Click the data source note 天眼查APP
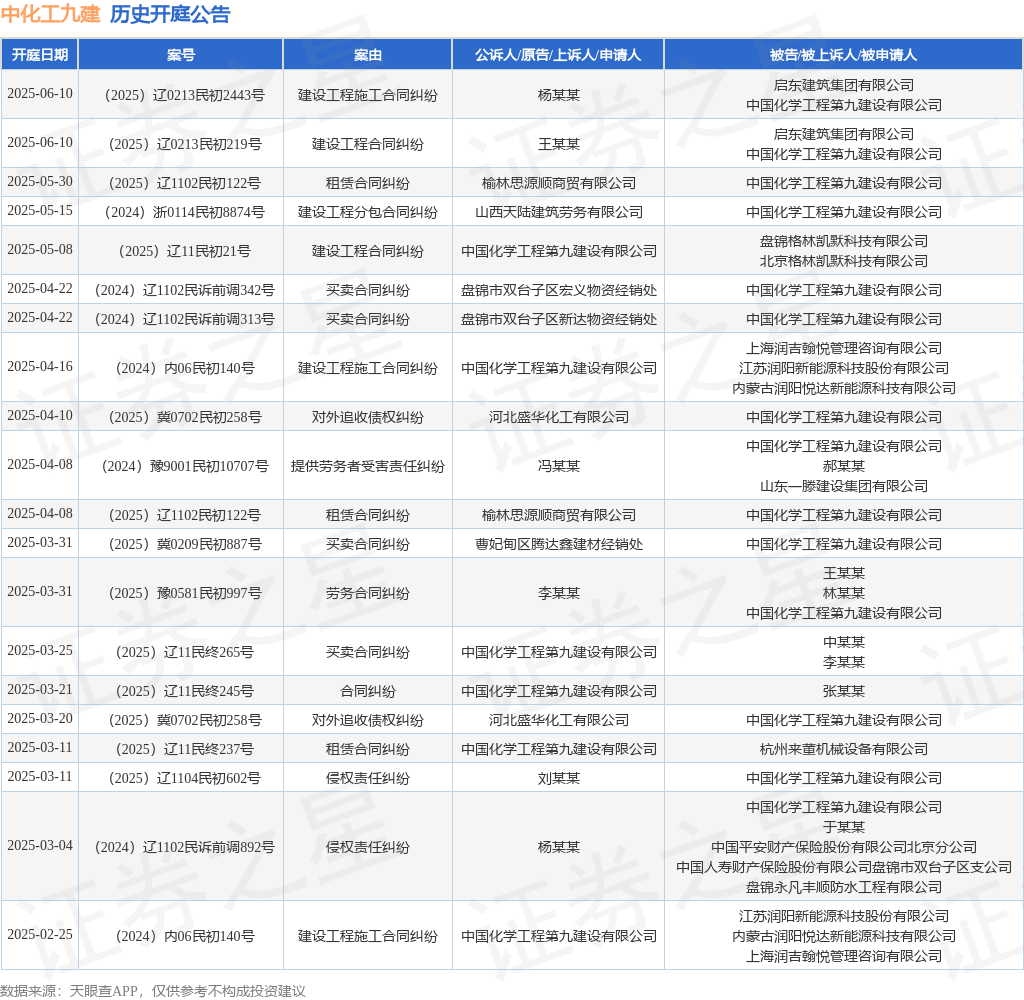This screenshot has height=1000, width=1024. coord(103,991)
